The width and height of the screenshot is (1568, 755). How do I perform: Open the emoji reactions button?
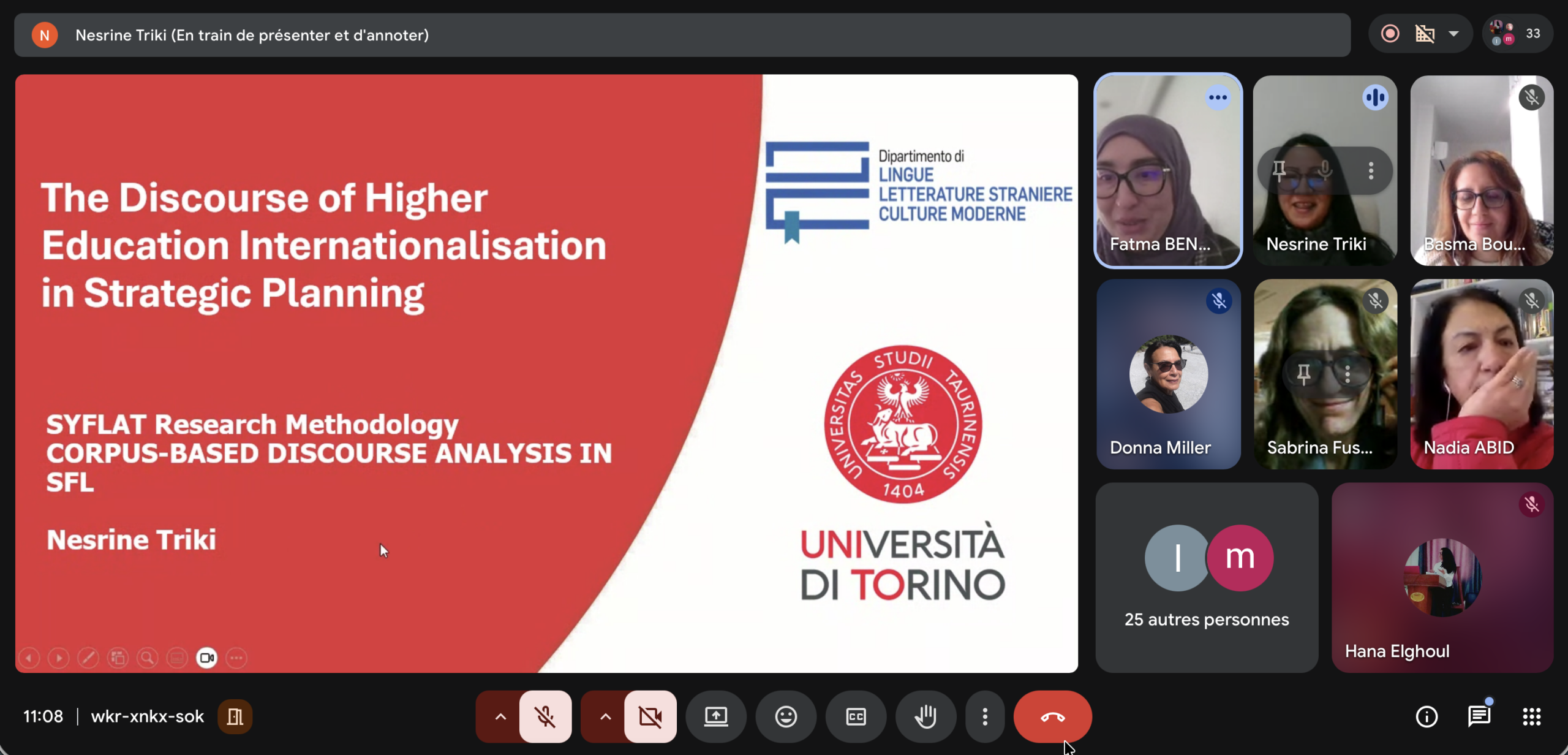[786, 716]
